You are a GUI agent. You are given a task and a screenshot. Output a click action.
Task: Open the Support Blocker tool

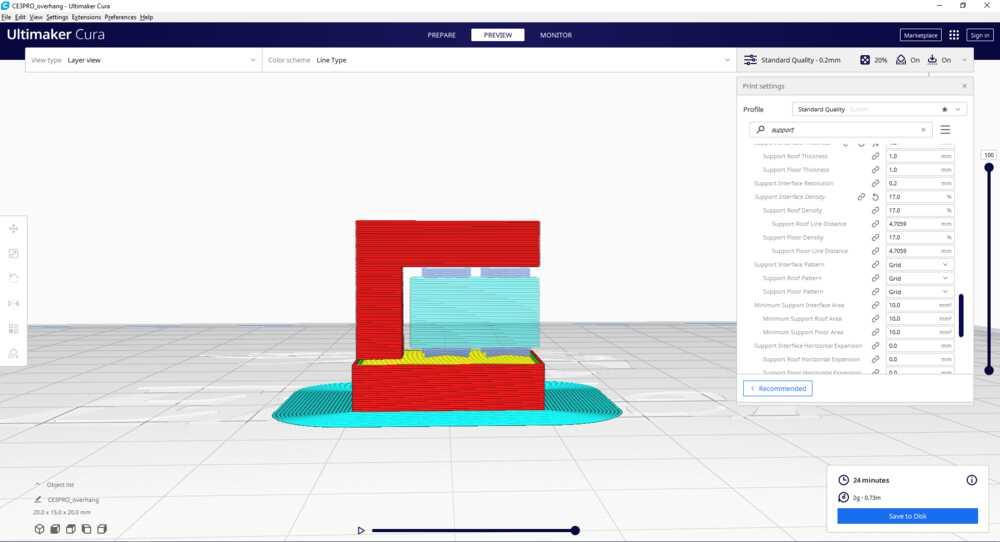[x=14, y=353]
